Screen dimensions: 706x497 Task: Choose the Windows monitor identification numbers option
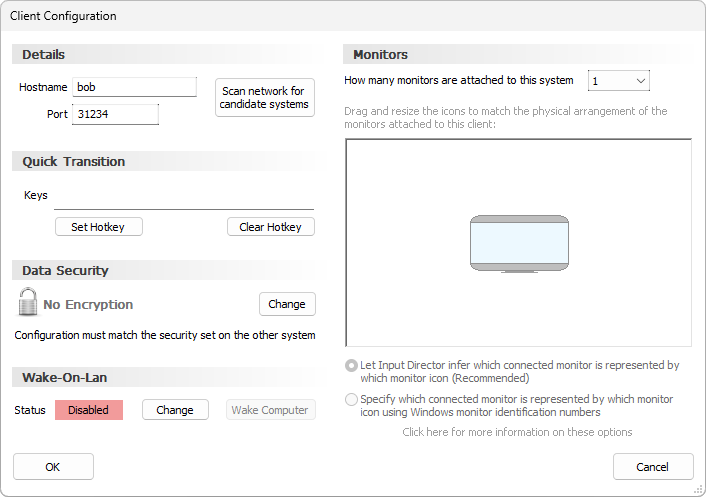click(x=351, y=399)
